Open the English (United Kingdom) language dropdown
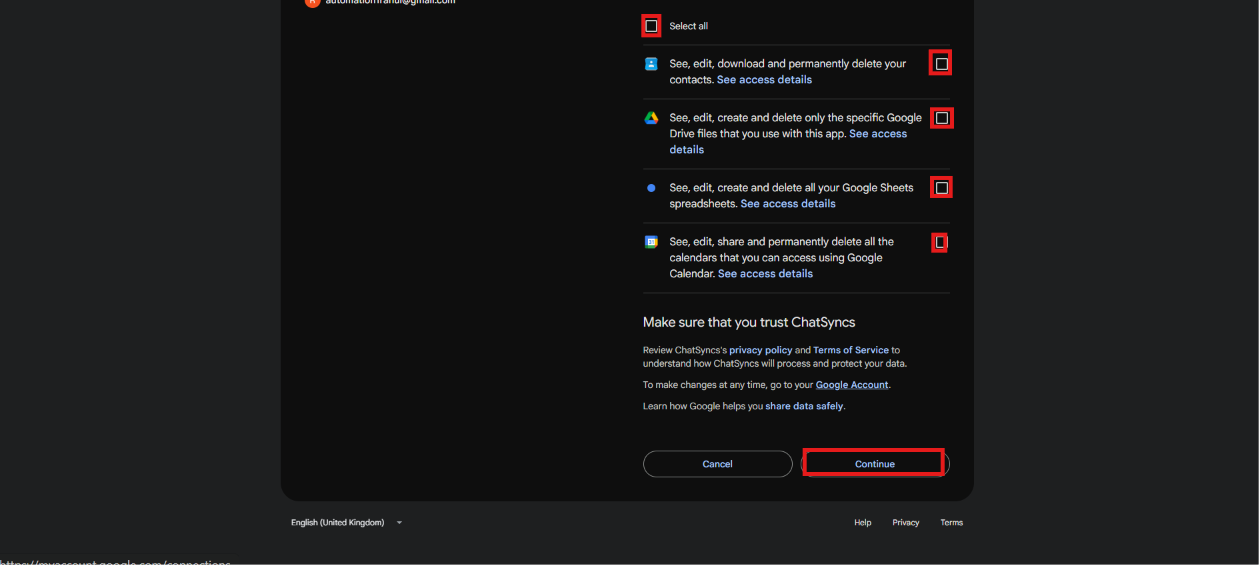Screen dimensions: 1259x565 pyautogui.click(x=346, y=522)
